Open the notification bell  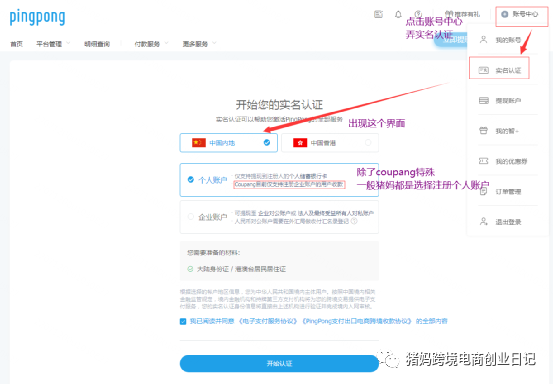pos(398,14)
